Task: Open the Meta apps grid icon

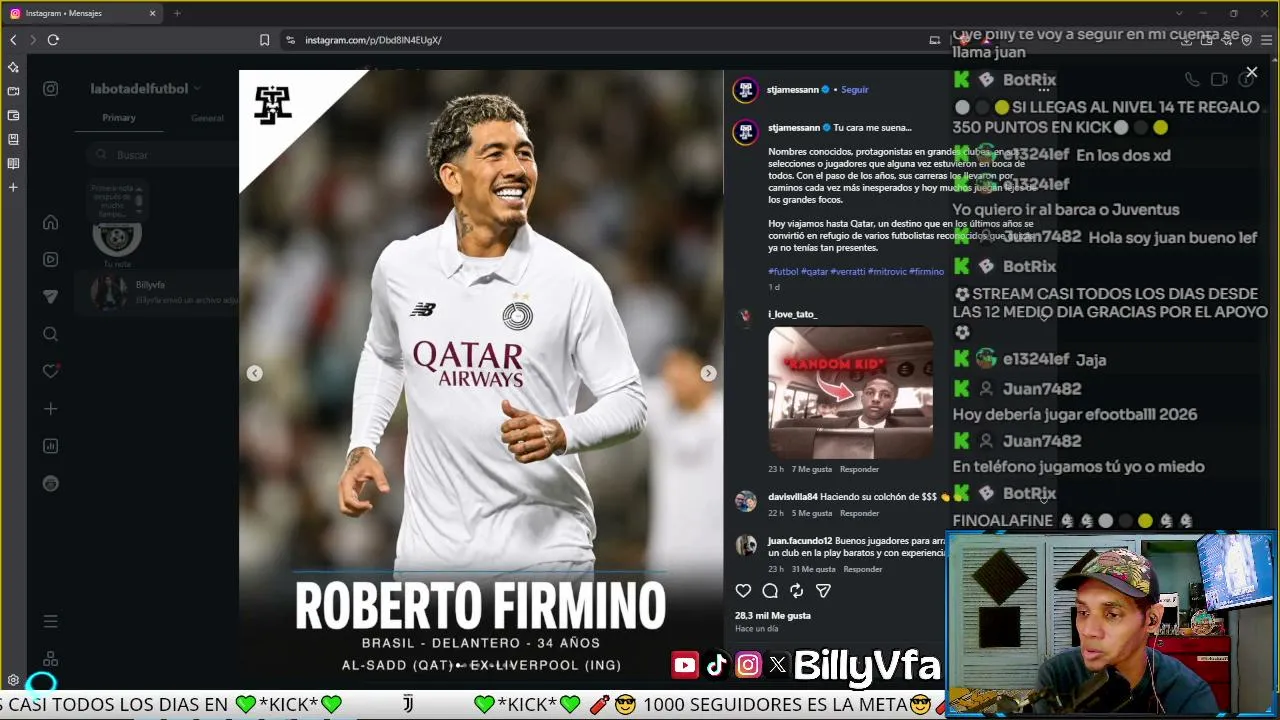Action: click(51, 659)
